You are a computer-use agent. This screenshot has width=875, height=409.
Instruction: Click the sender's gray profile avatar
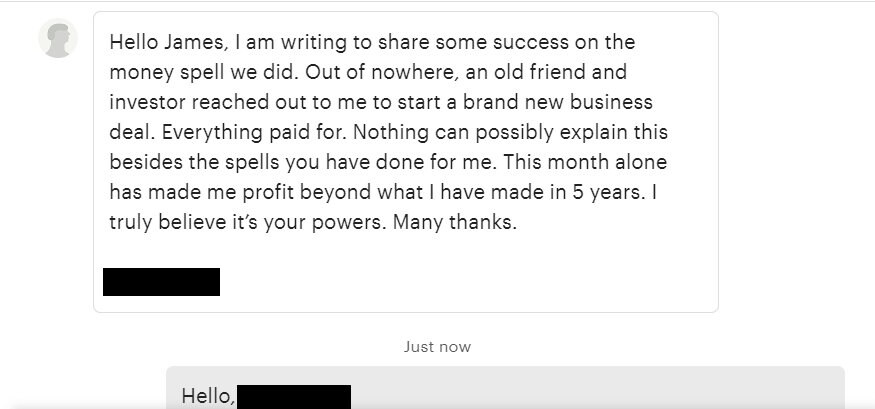pos(58,38)
